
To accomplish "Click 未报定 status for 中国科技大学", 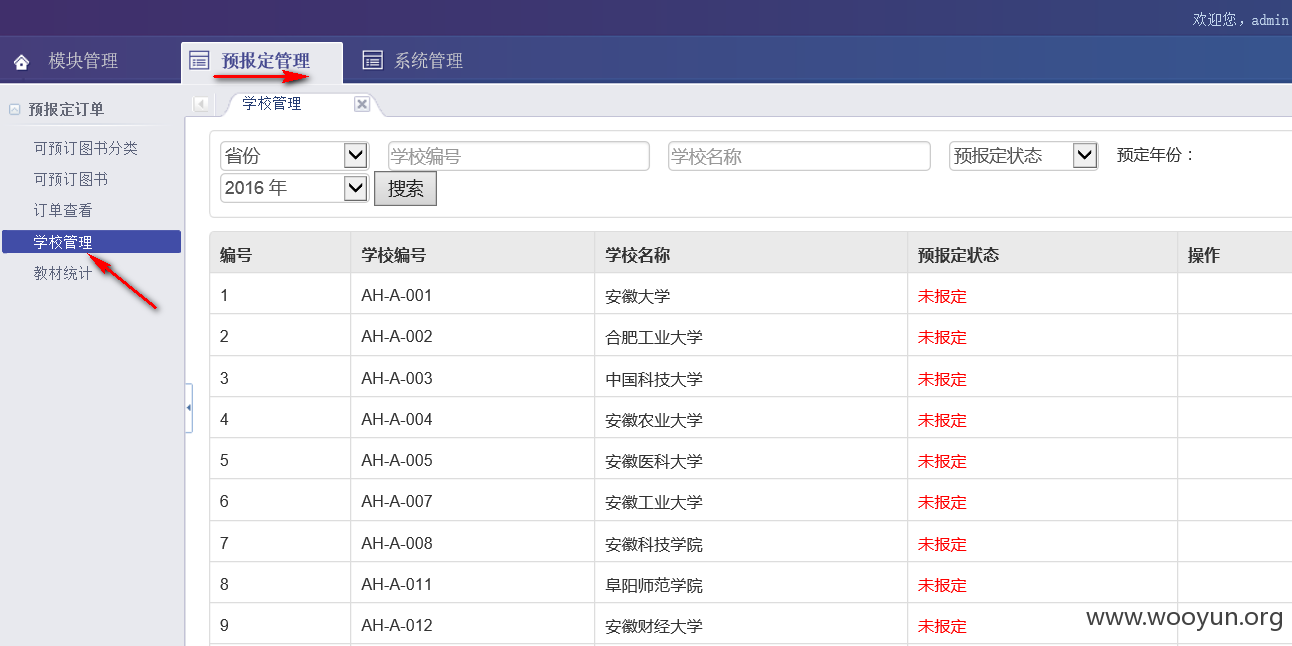I will click(943, 379).
